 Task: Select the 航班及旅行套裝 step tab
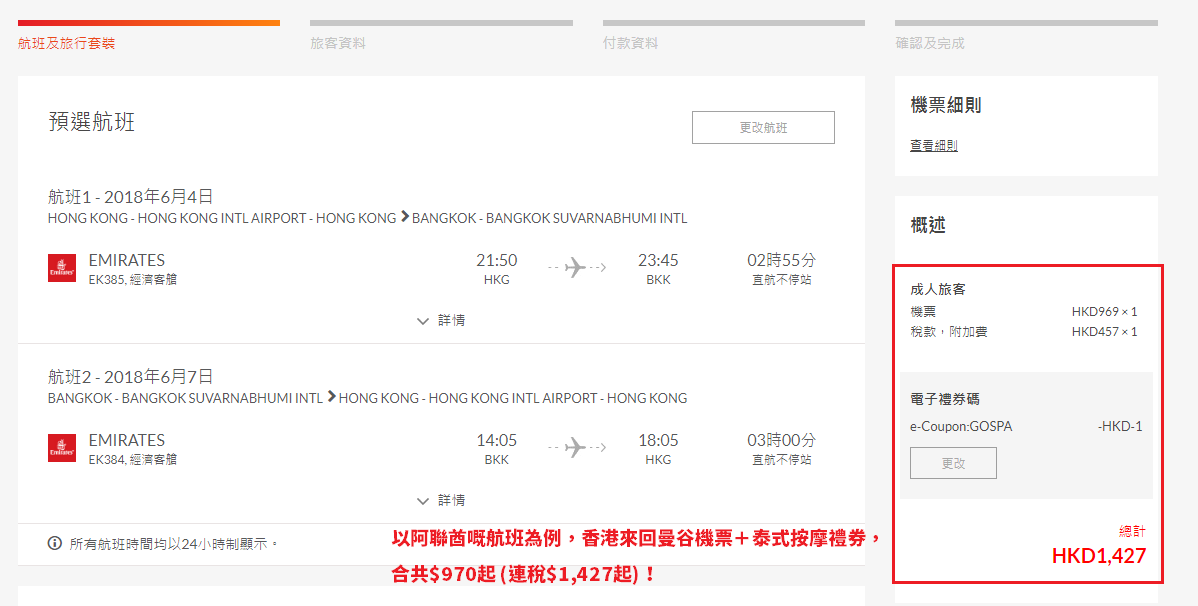tap(66, 44)
